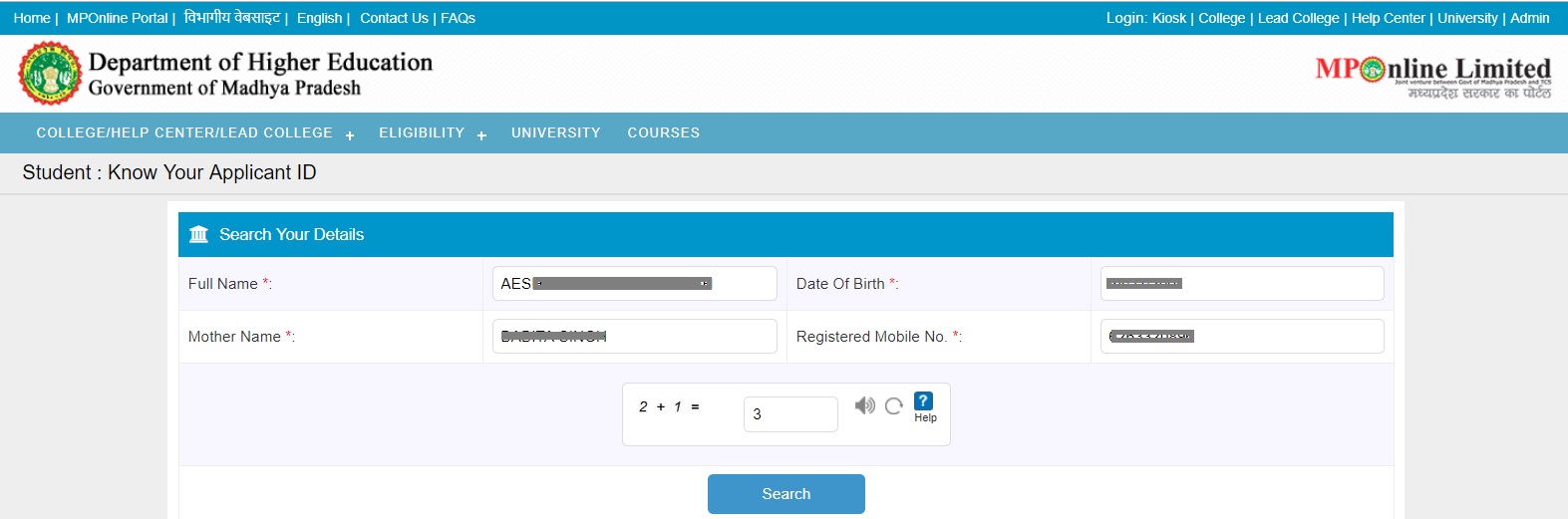
Task: Go to Home link in top bar
Action: click(31, 18)
